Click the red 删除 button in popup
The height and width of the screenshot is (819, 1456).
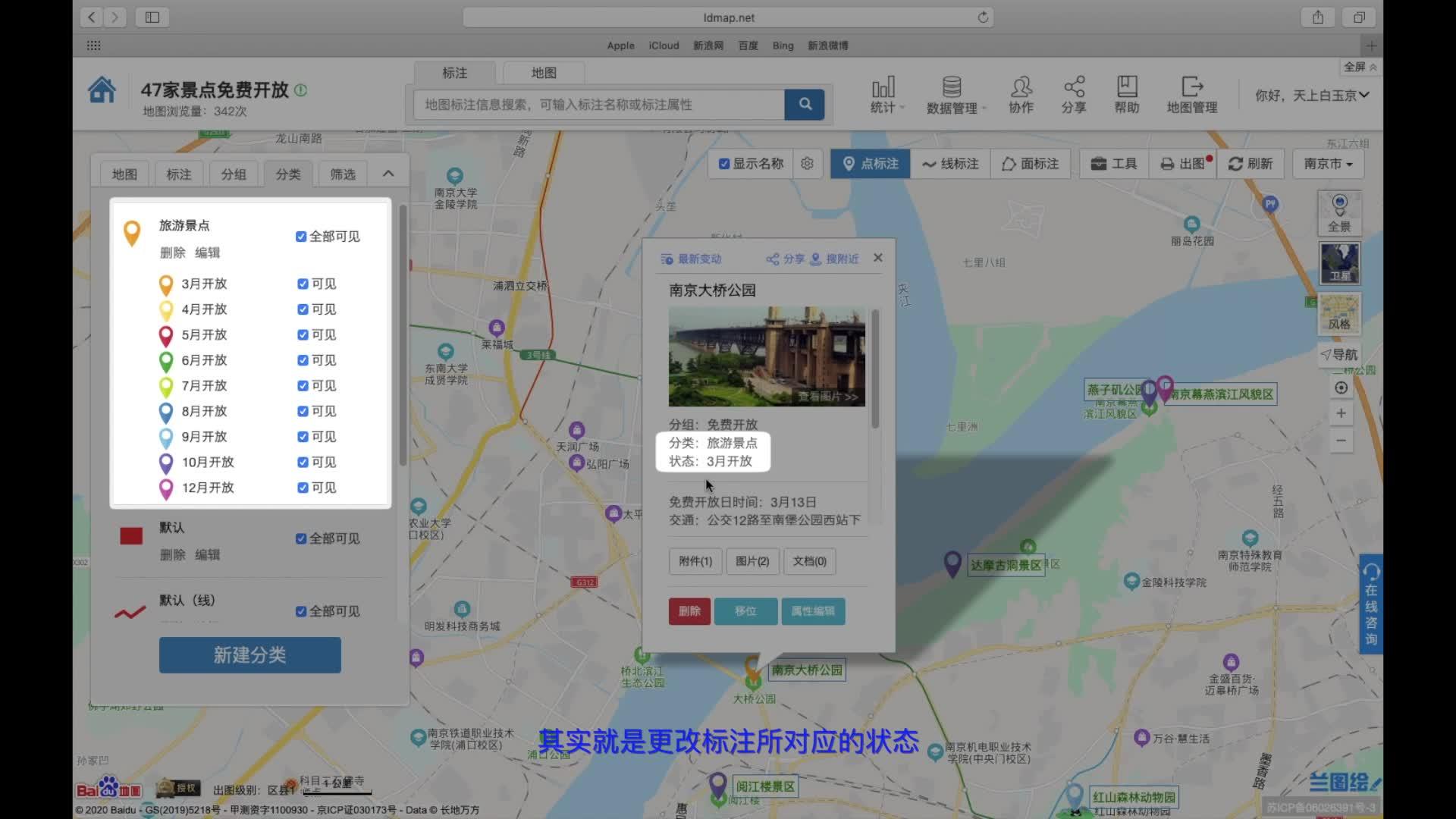pos(689,611)
